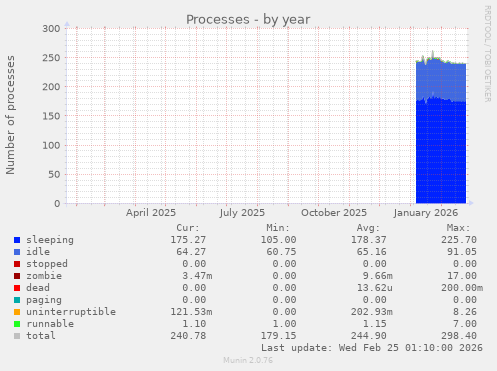Viewport: 497px width, 371px height.
Task: Click the sleeping average value 178.37
Action: [369, 240]
